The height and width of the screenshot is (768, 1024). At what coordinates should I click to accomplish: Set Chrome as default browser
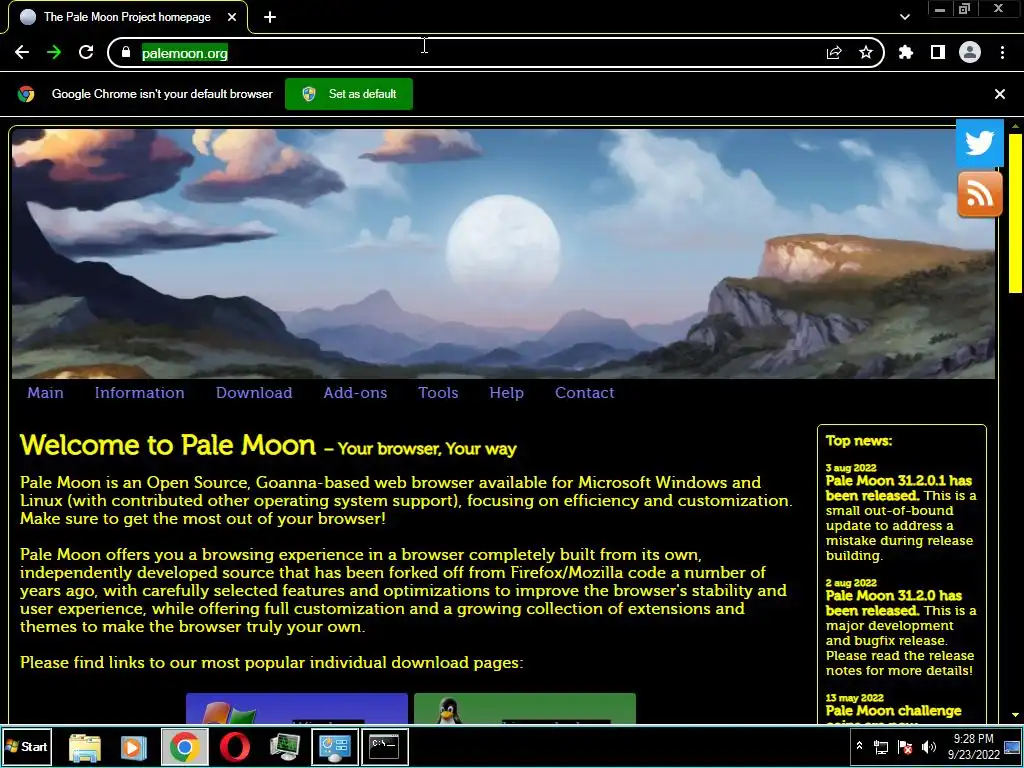(x=349, y=94)
